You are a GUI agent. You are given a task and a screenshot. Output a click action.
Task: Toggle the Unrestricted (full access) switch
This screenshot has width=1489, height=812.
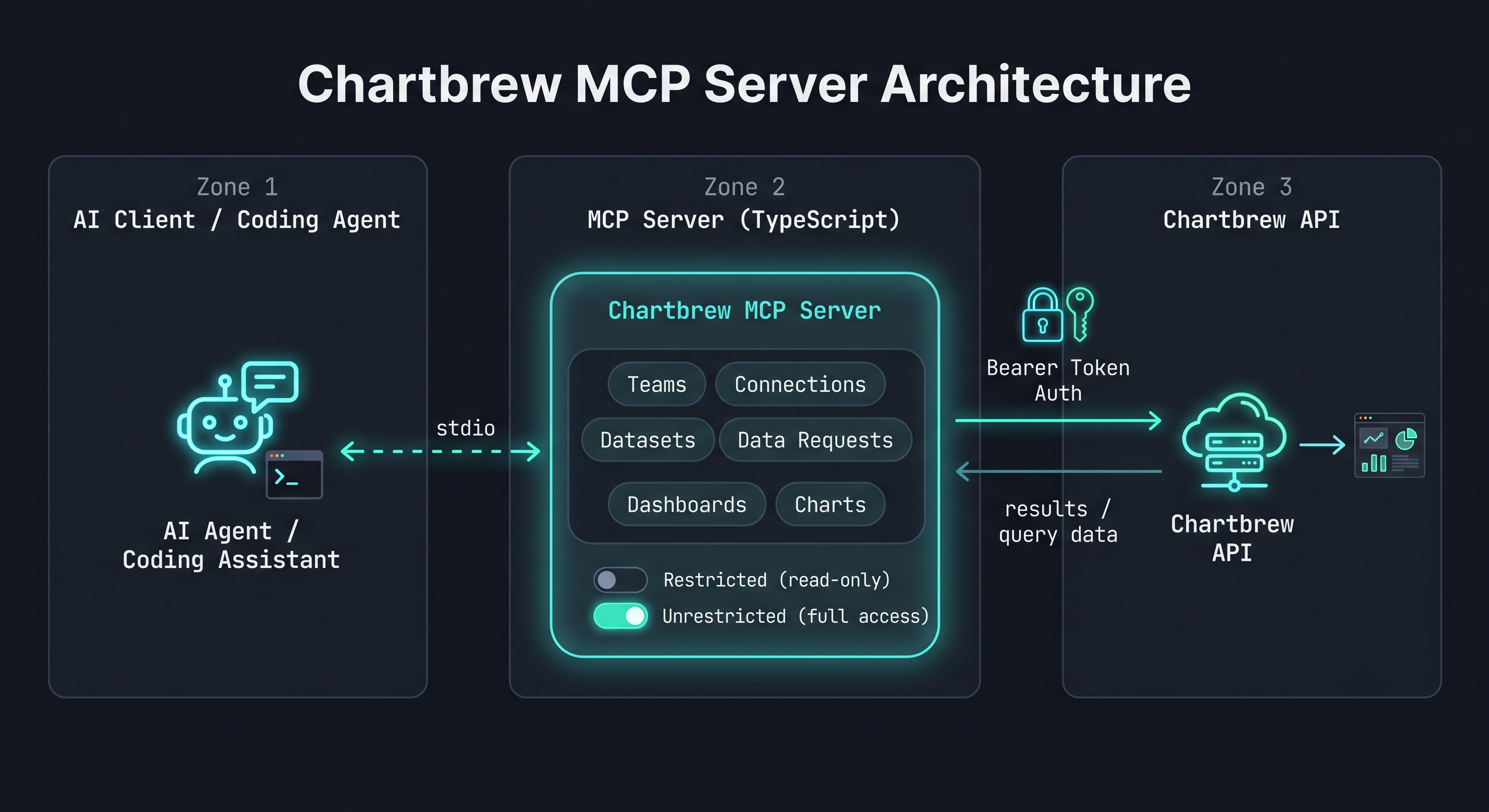[620, 616]
